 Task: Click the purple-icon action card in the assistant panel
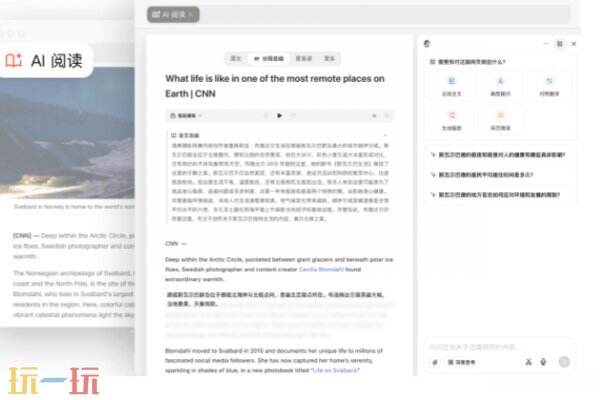[x=500, y=86]
